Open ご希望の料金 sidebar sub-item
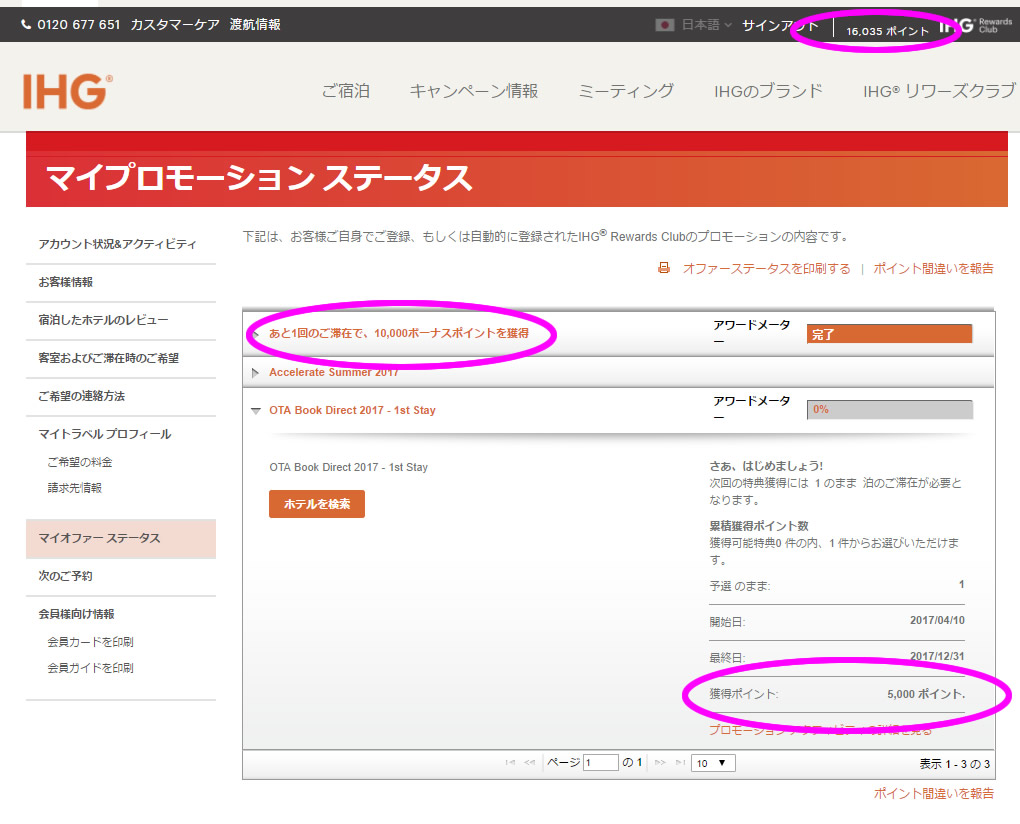Viewport: 1020px width, 824px height. (79, 462)
